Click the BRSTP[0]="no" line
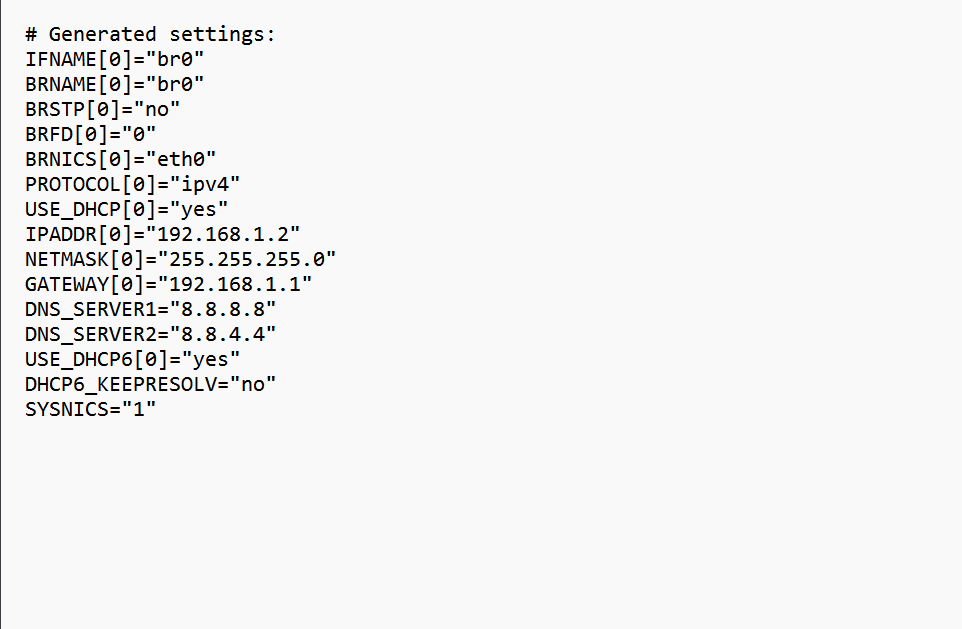Image resolution: width=962 pixels, height=629 pixels. pos(102,109)
